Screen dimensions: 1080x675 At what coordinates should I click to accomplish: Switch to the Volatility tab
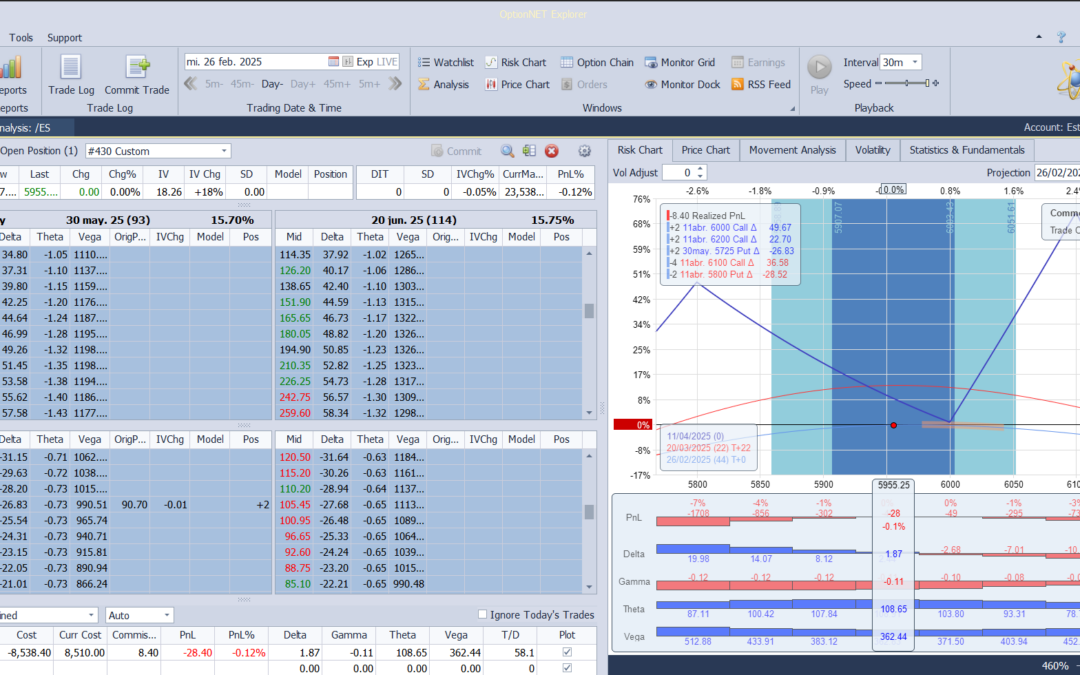point(872,150)
